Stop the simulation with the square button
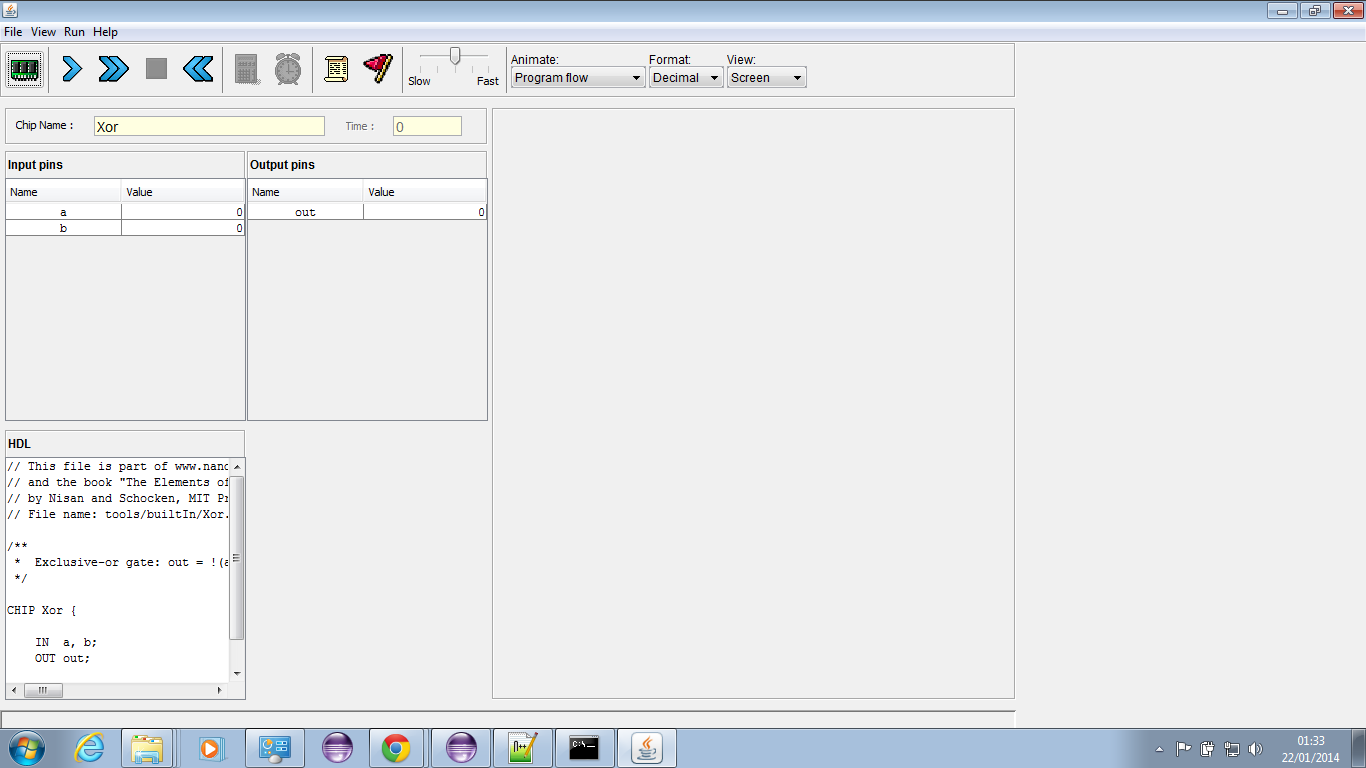 click(156, 69)
